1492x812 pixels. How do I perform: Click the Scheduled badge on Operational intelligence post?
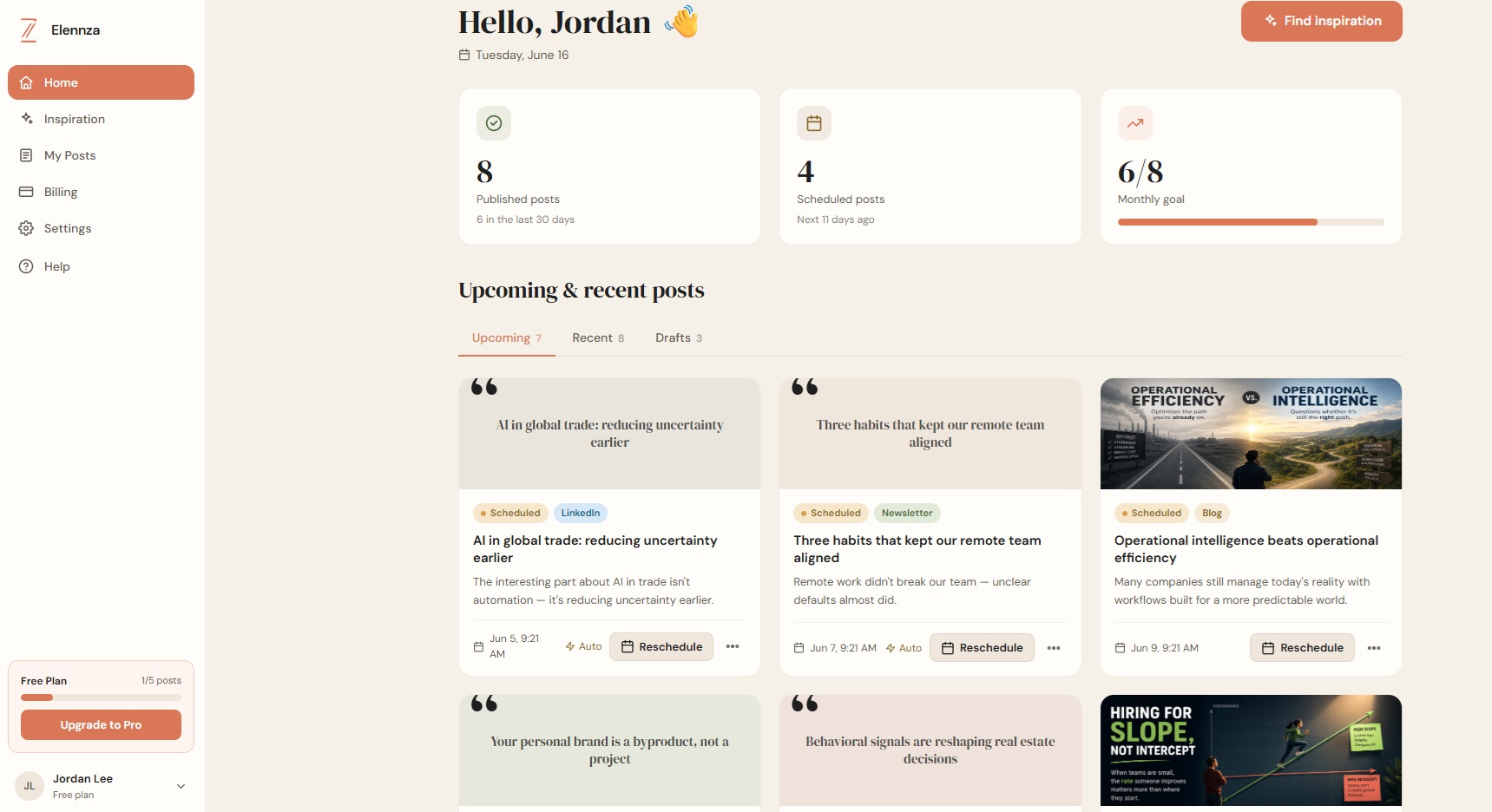[1152, 513]
